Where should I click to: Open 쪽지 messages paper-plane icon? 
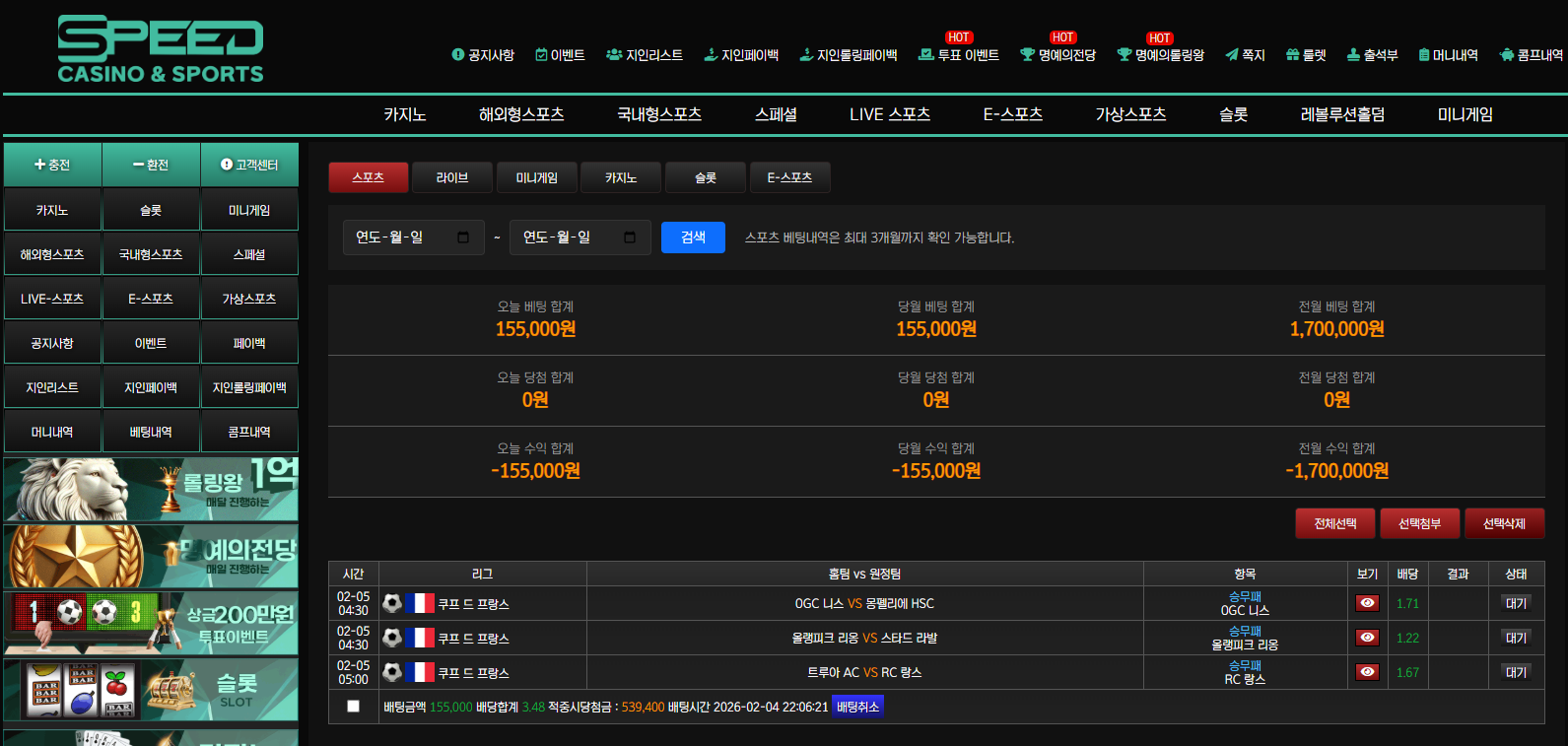pos(1231,55)
